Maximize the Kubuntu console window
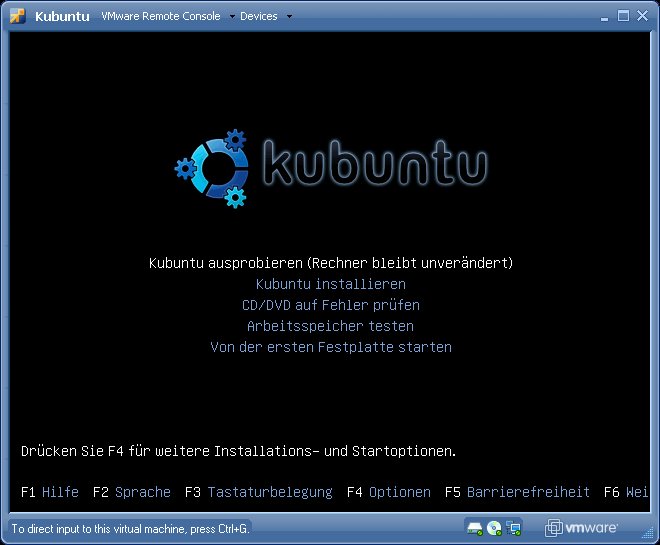 [623, 16]
